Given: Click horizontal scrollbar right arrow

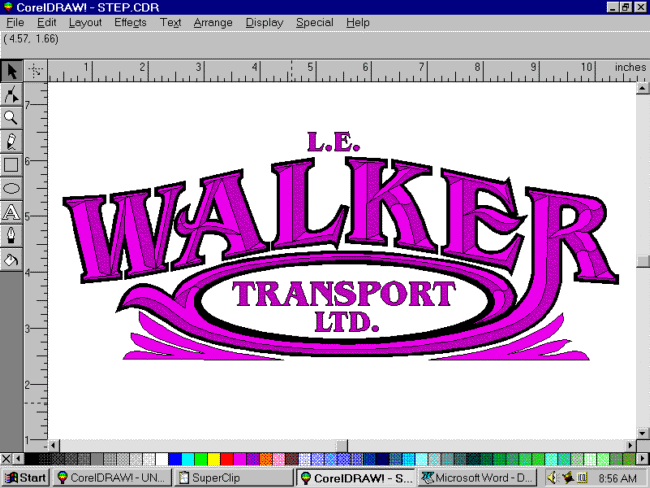Looking at the screenshot, I should (x=631, y=446).
